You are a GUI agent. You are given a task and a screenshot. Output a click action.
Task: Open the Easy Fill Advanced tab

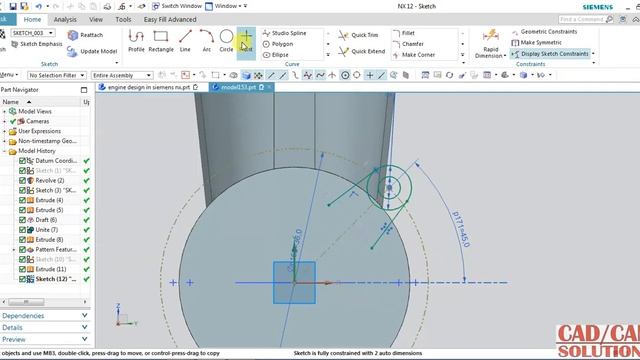170,19
